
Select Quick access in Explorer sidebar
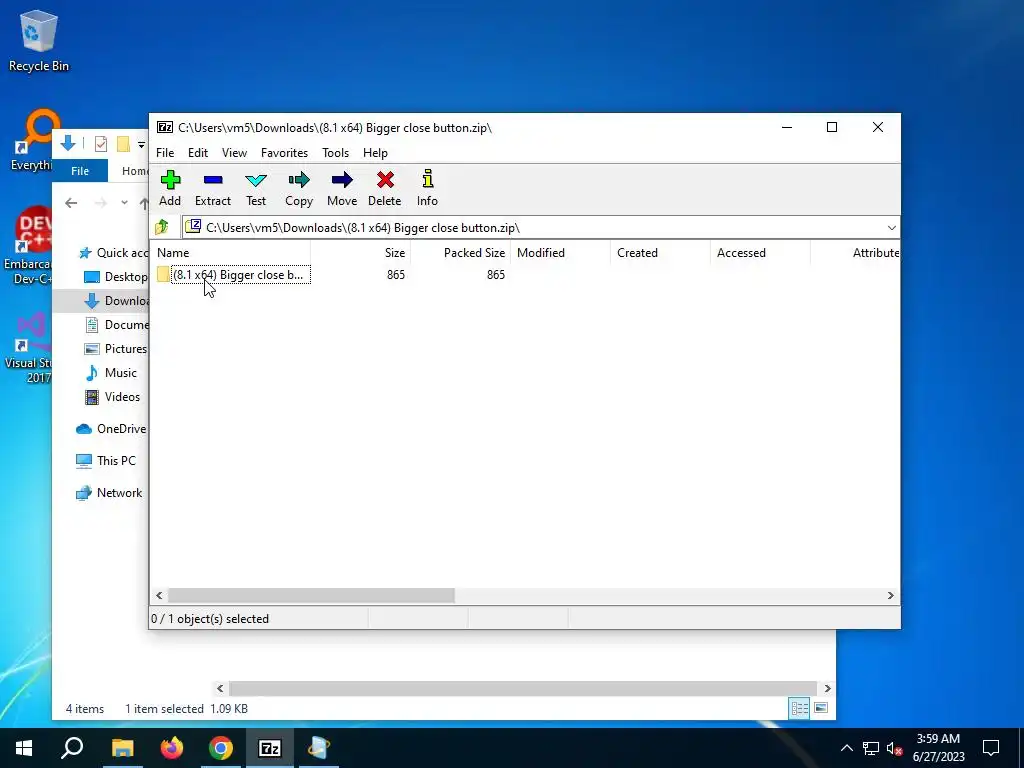point(113,253)
